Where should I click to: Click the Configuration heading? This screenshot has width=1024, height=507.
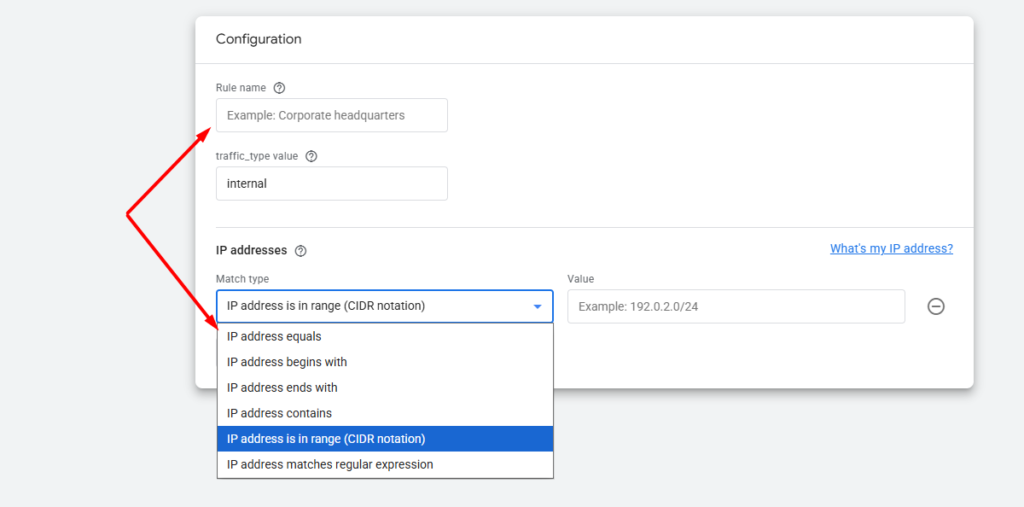pyautogui.click(x=259, y=39)
